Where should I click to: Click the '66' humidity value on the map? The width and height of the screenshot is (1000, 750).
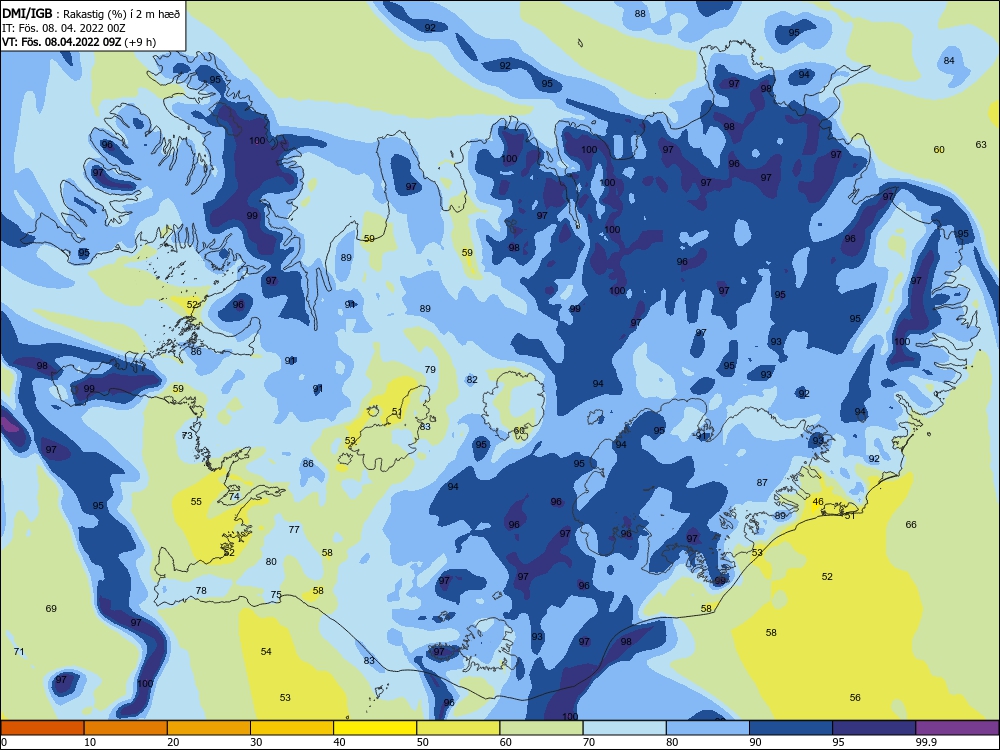[x=911, y=524]
